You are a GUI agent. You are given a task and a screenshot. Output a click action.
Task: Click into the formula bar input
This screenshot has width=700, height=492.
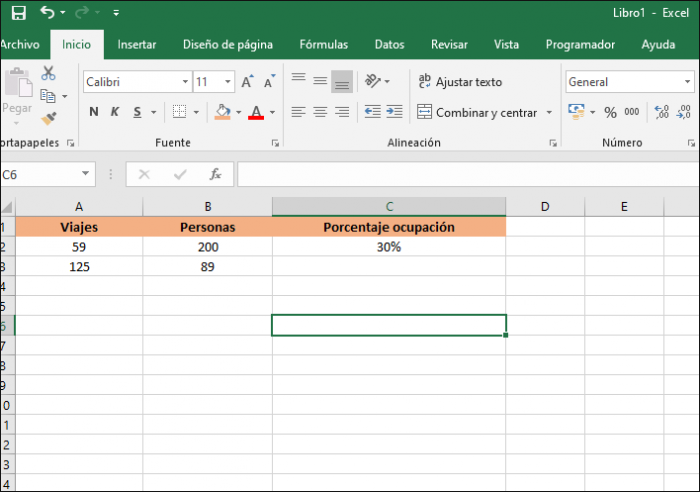pos(469,174)
